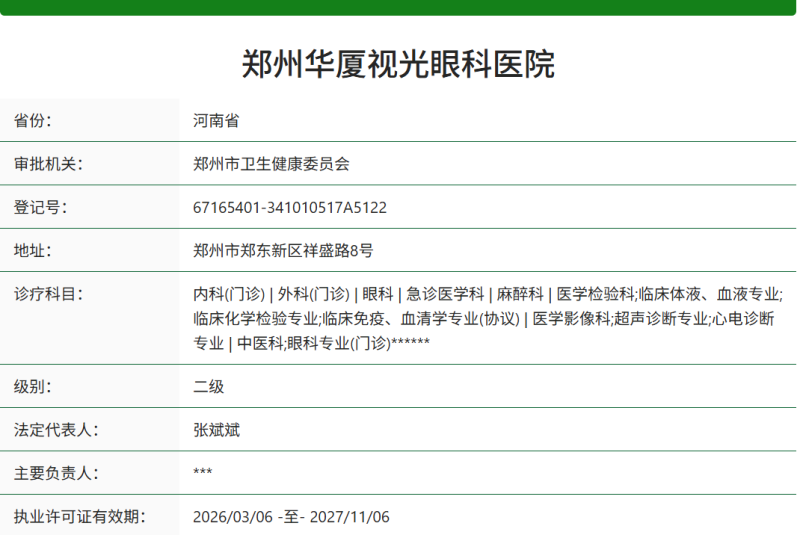The image size is (800, 535).
Task: Select registration number 67165401-341010517A5122
Action: [x=290, y=208]
